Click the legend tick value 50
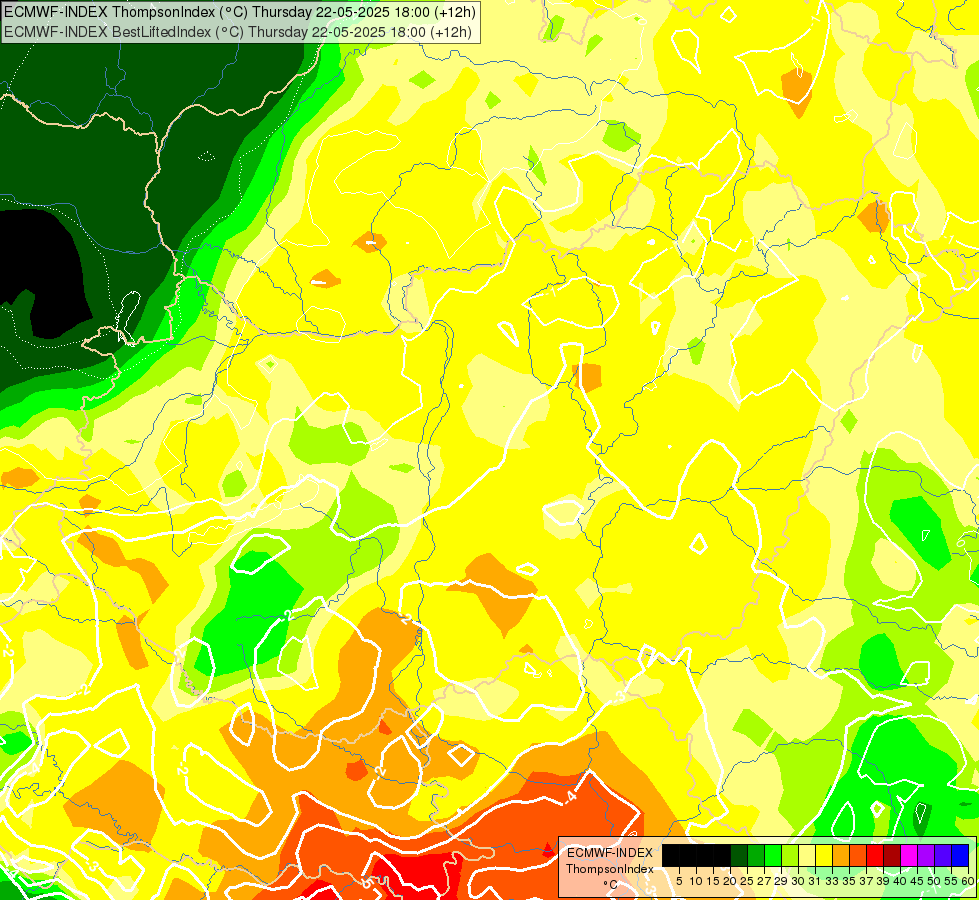The image size is (979, 900). (x=935, y=881)
